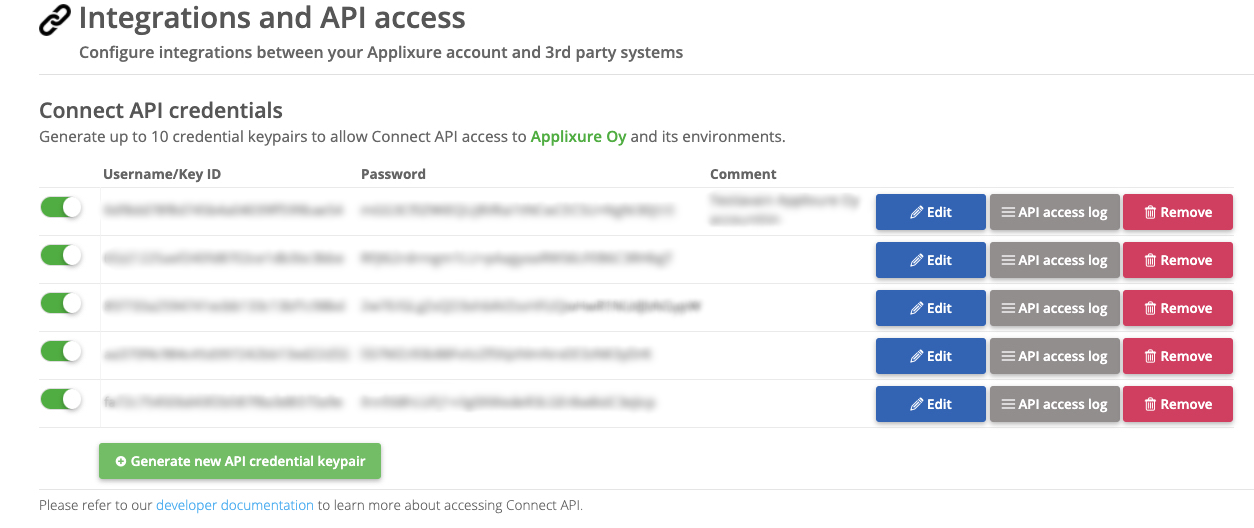Open the Applixure Oy organization link

578,136
